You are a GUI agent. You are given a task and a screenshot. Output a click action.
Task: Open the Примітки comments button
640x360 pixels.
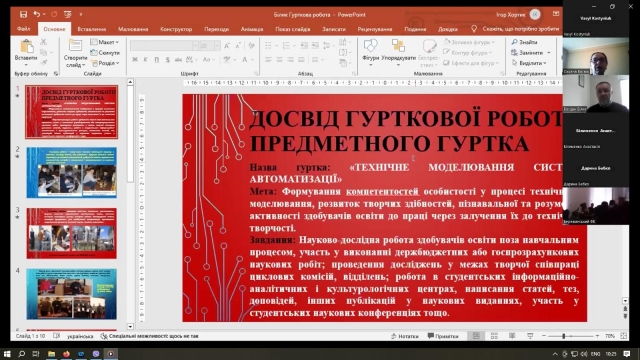(443, 336)
